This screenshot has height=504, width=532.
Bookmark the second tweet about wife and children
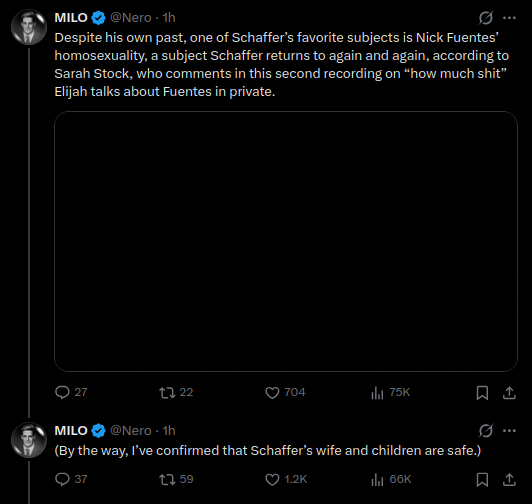tap(482, 480)
